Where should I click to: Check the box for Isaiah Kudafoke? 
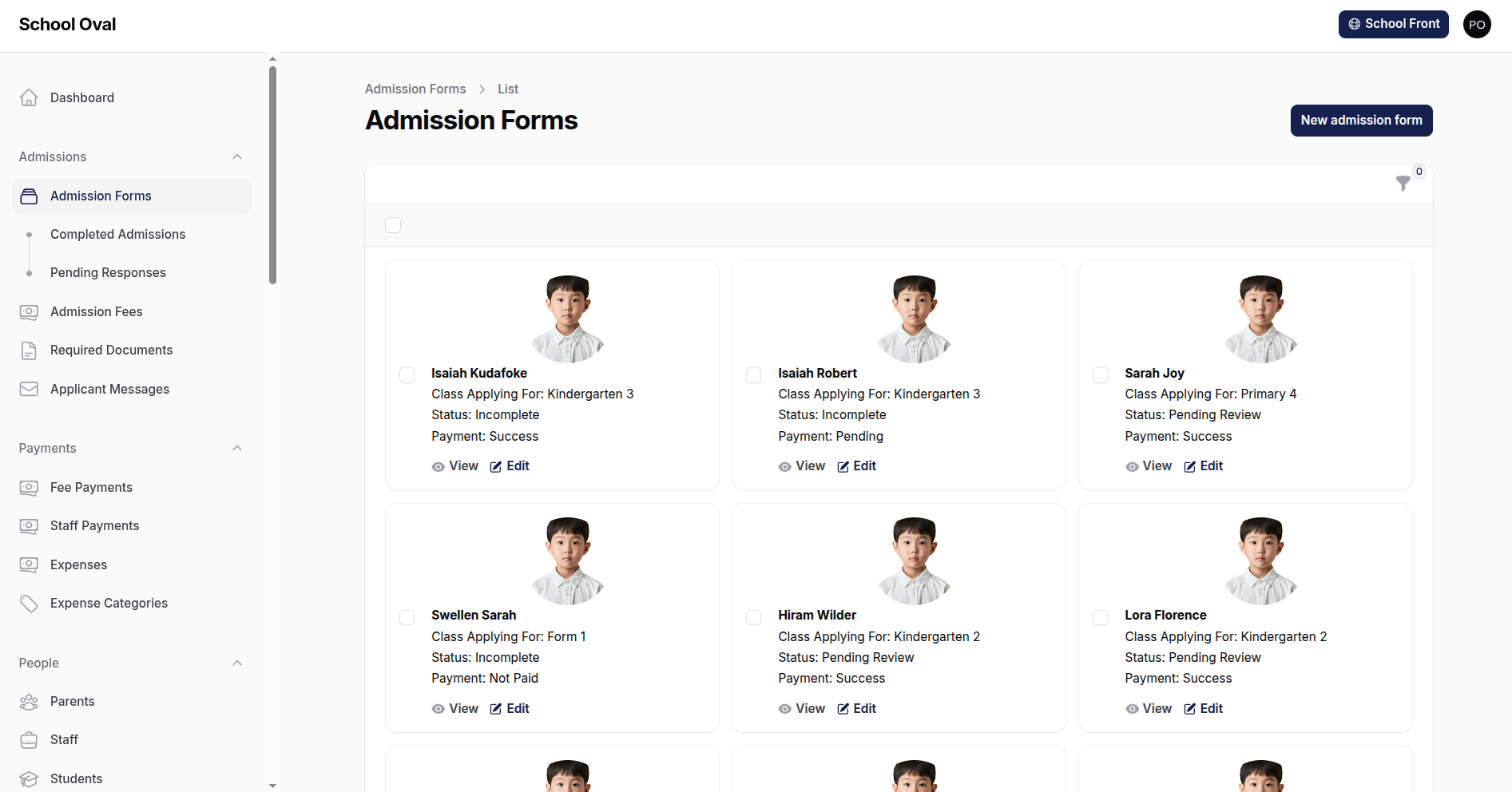(407, 375)
